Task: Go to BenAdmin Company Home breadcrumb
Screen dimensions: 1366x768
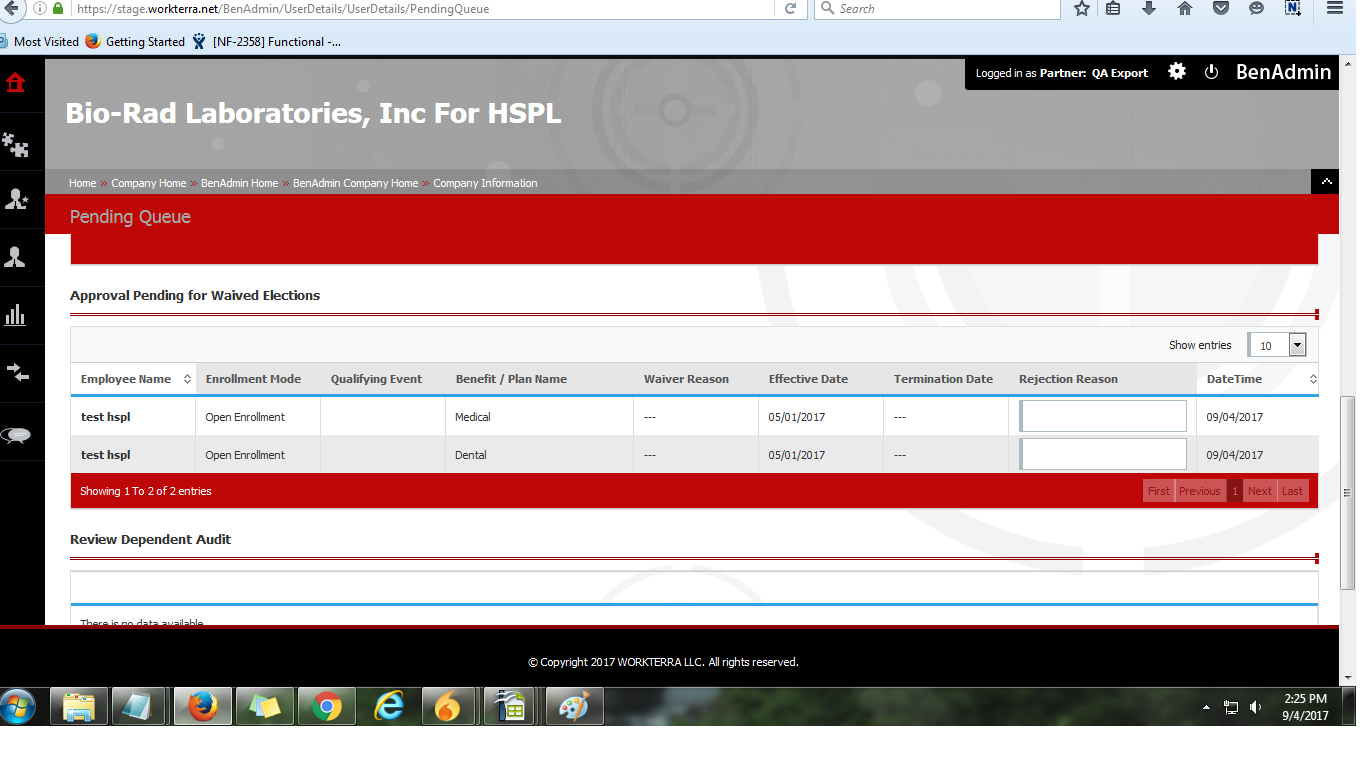Action: (x=355, y=183)
